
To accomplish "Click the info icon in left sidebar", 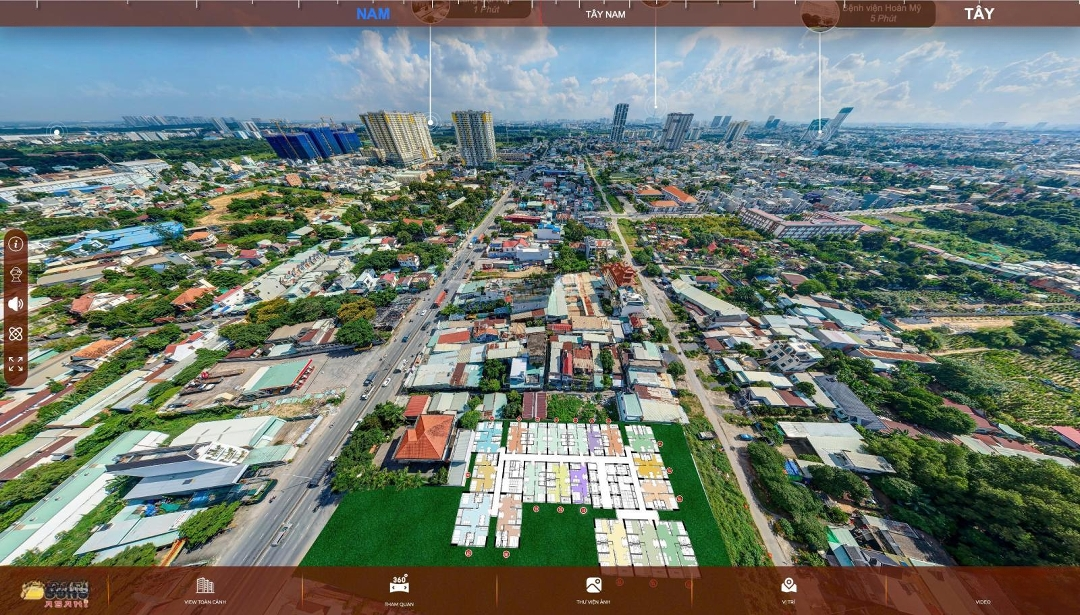I will [15, 244].
